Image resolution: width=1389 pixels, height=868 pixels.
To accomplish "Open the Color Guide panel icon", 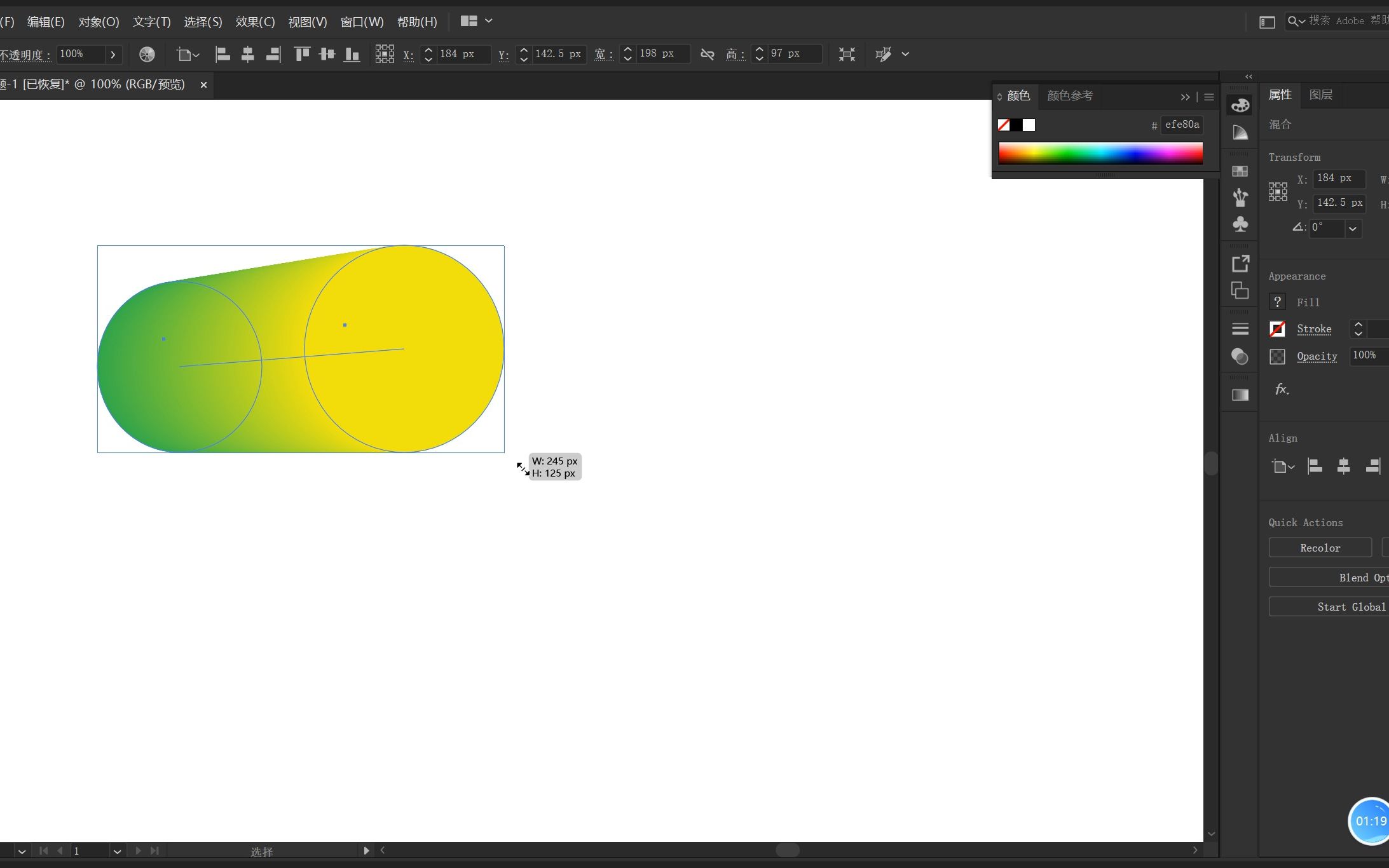I will pyautogui.click(x=1240, y=132).
